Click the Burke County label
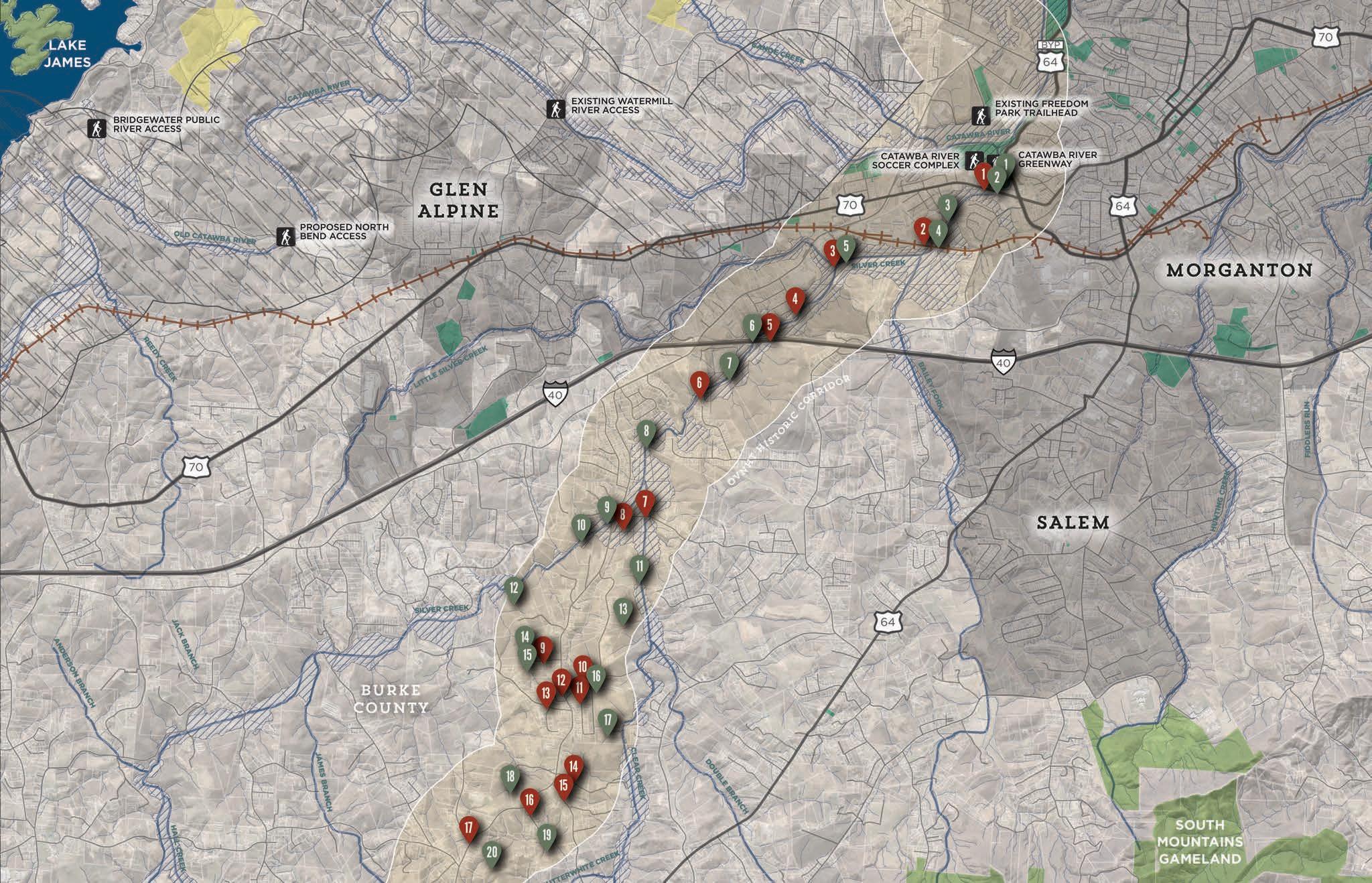The height and width of the screenshot is (883, 1372). [393, 698]
